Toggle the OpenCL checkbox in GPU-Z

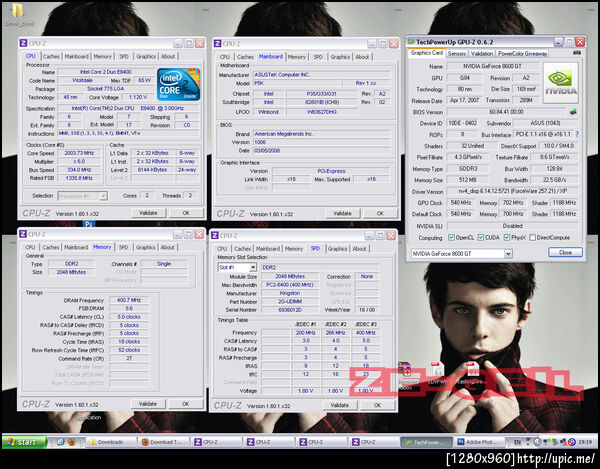point(451,238)
